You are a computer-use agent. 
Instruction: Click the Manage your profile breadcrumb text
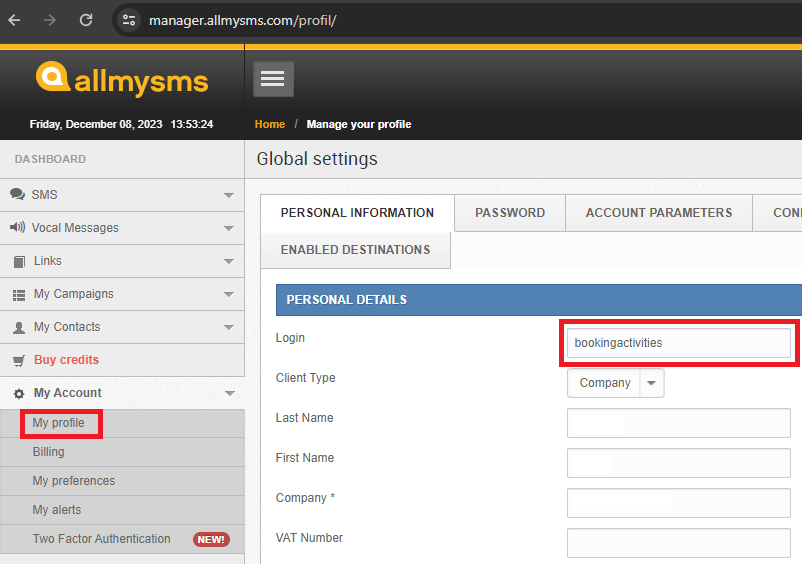click(x=359, y=124)
